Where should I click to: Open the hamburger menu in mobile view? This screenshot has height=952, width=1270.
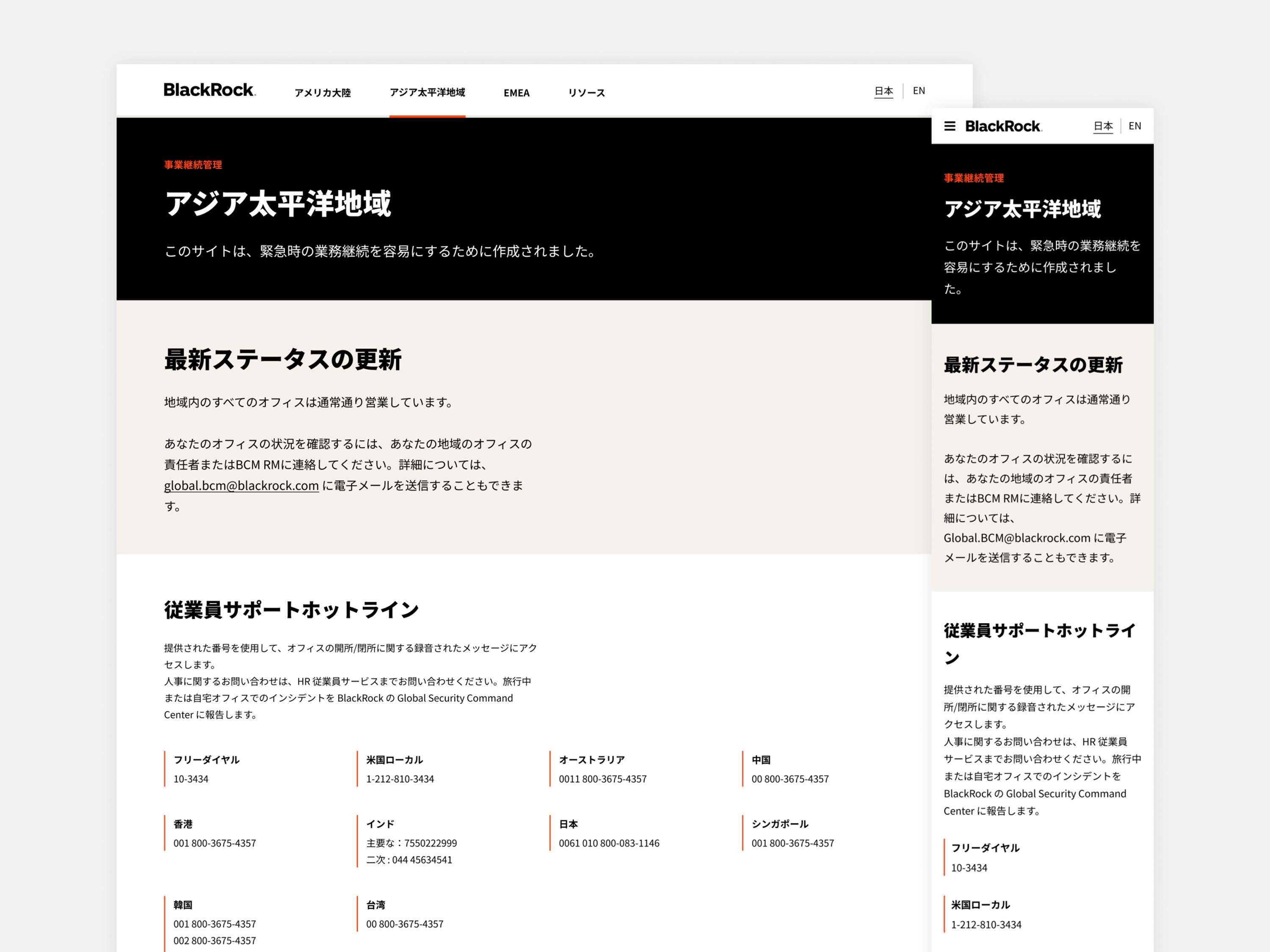point(950,126)
